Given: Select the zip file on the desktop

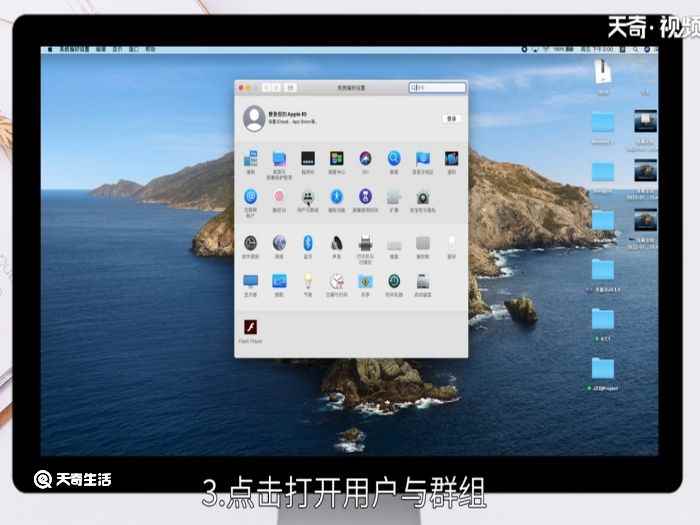Looking at the screenshot, I should point(603,71).
